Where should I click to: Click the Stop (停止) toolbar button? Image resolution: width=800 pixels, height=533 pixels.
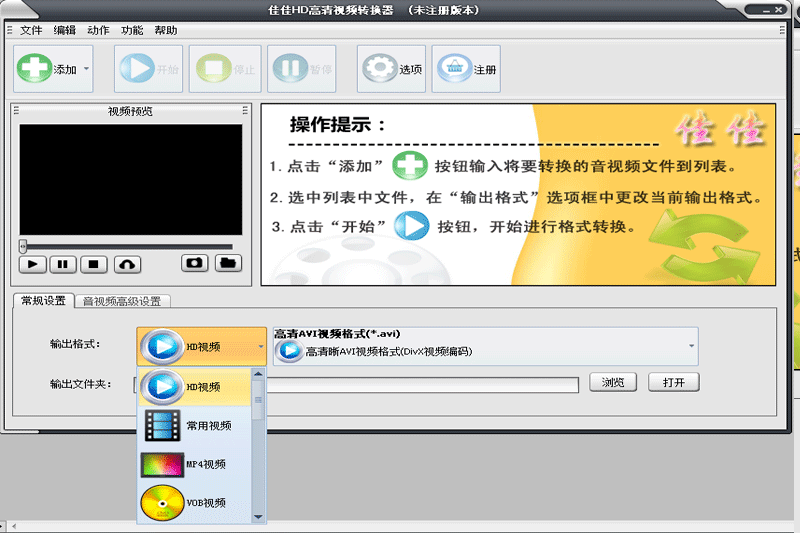pyautogui.click(x=225, y=69)
